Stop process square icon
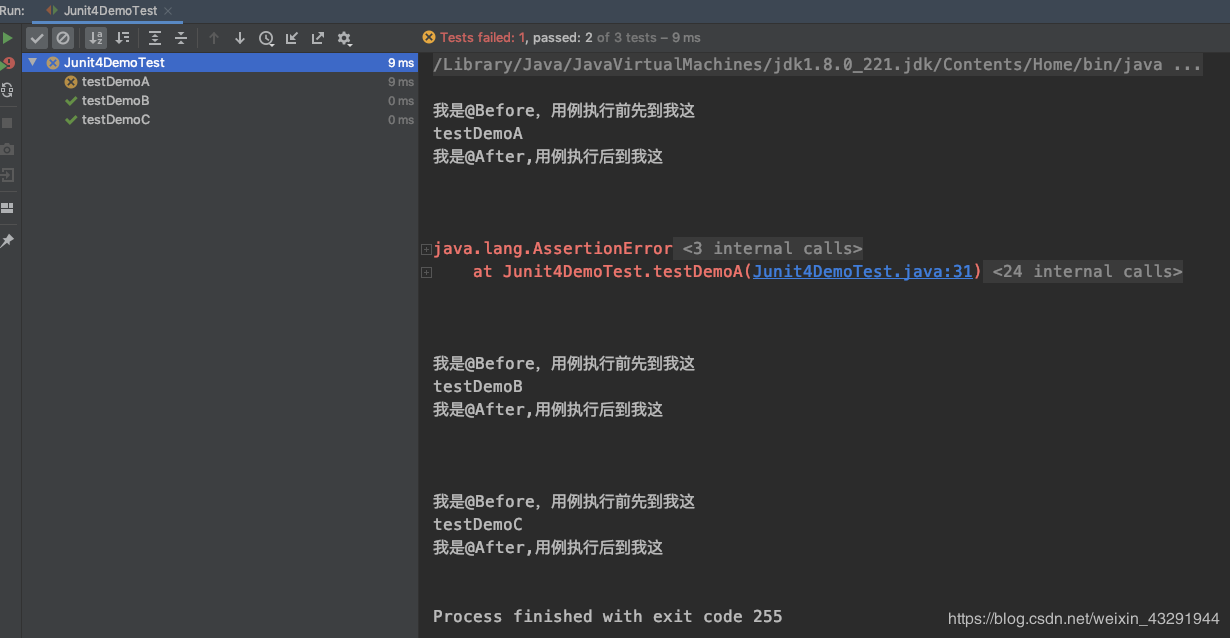This screenshot has width=1230, height=638. [7, 123]
